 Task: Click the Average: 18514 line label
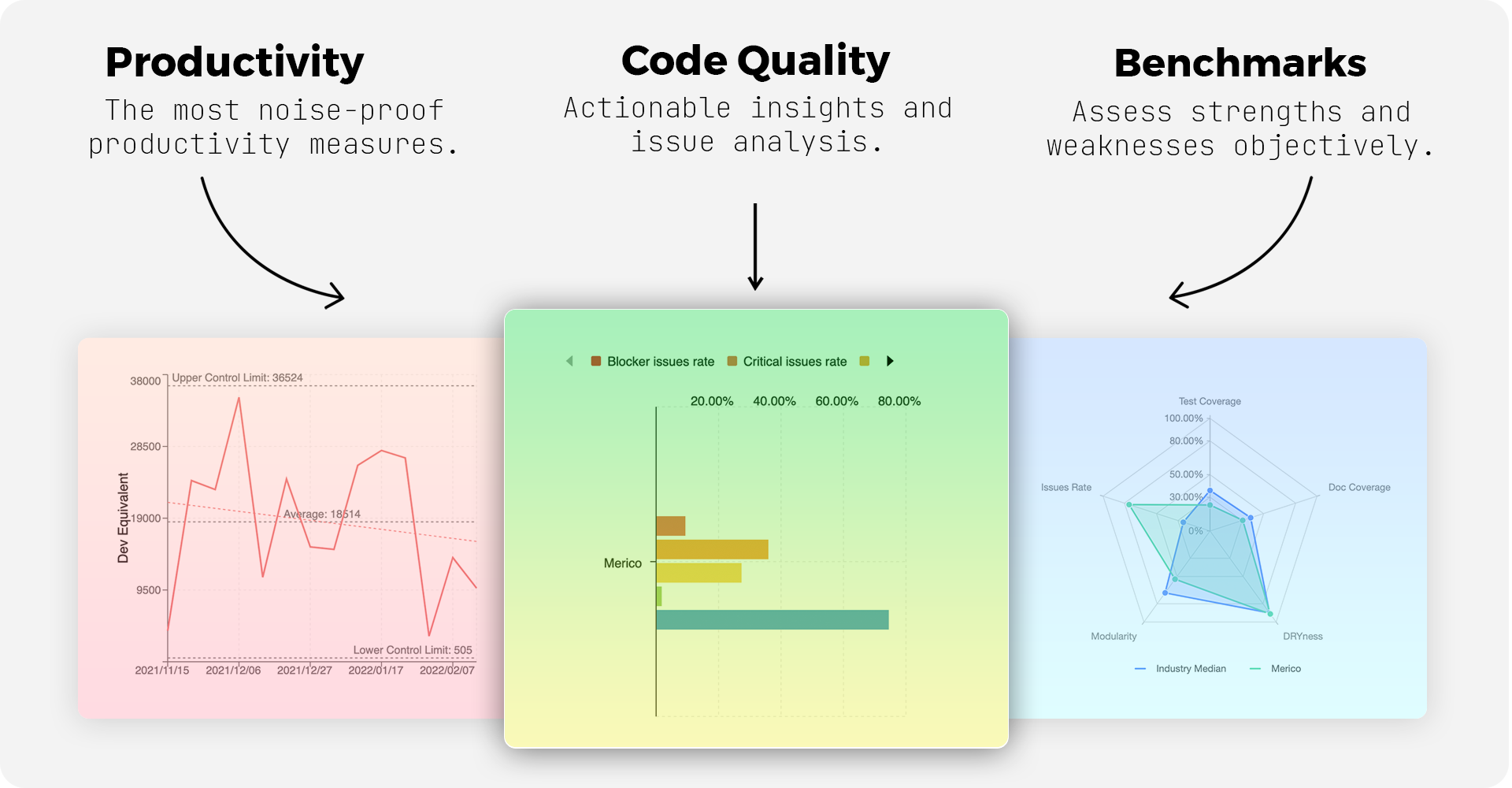click(x=321, y=515)
